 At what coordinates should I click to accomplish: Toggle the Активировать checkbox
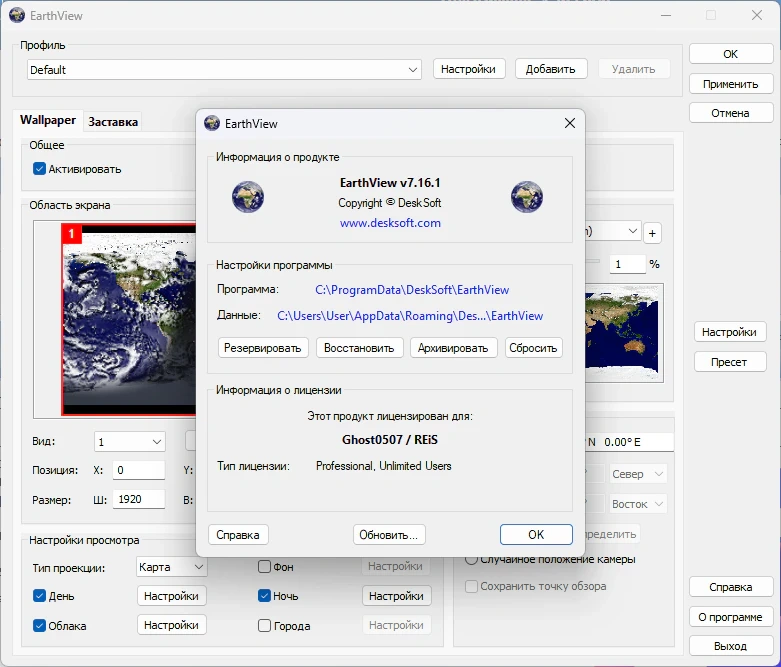click(x=39, y=169)
